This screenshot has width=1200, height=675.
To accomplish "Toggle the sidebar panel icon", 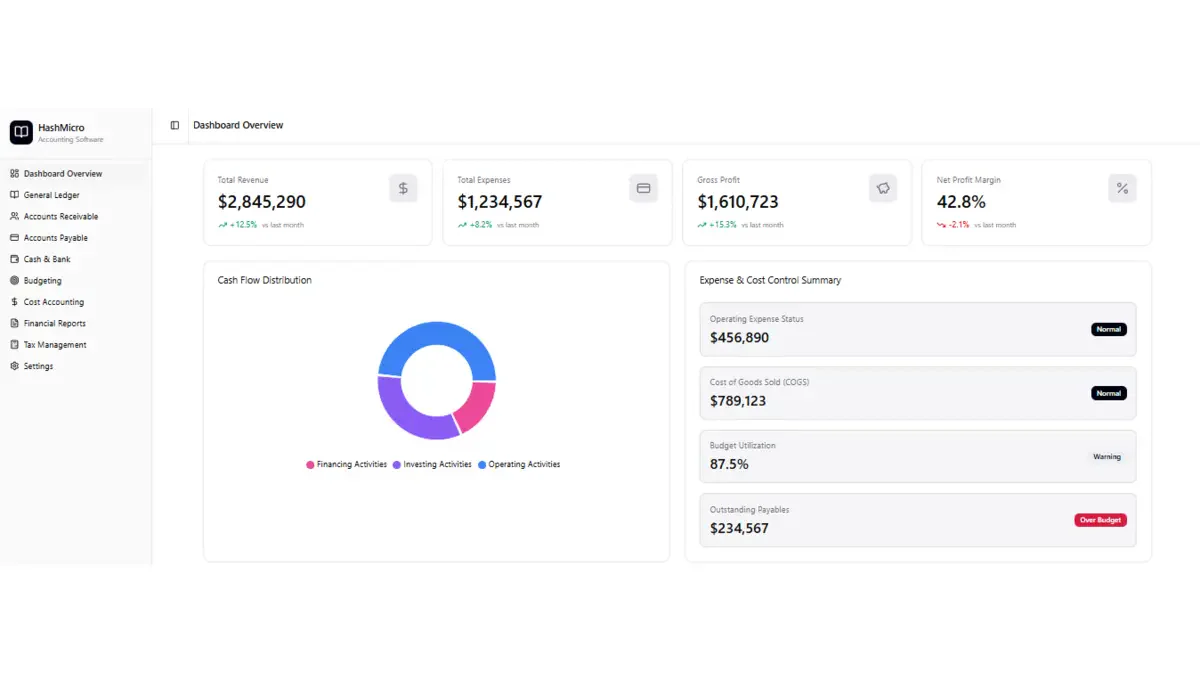I will (175, 125).
